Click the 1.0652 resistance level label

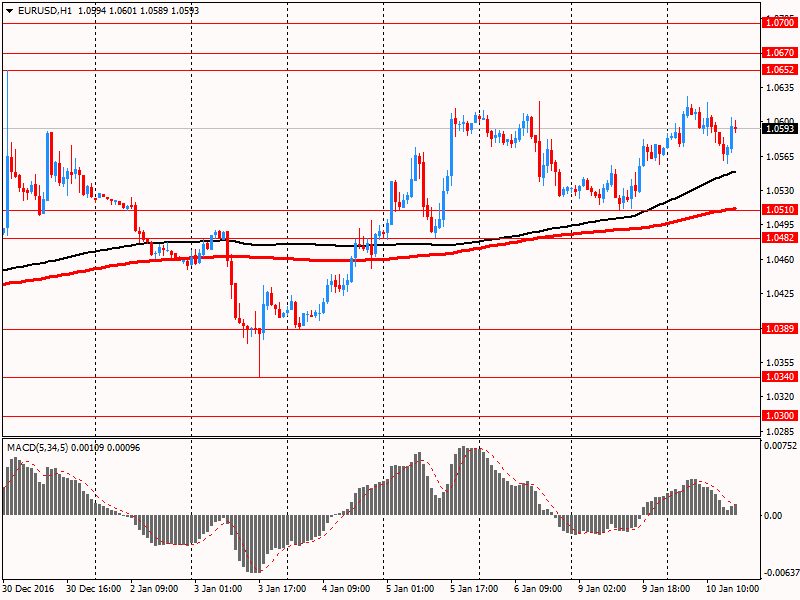click(779, 70)
